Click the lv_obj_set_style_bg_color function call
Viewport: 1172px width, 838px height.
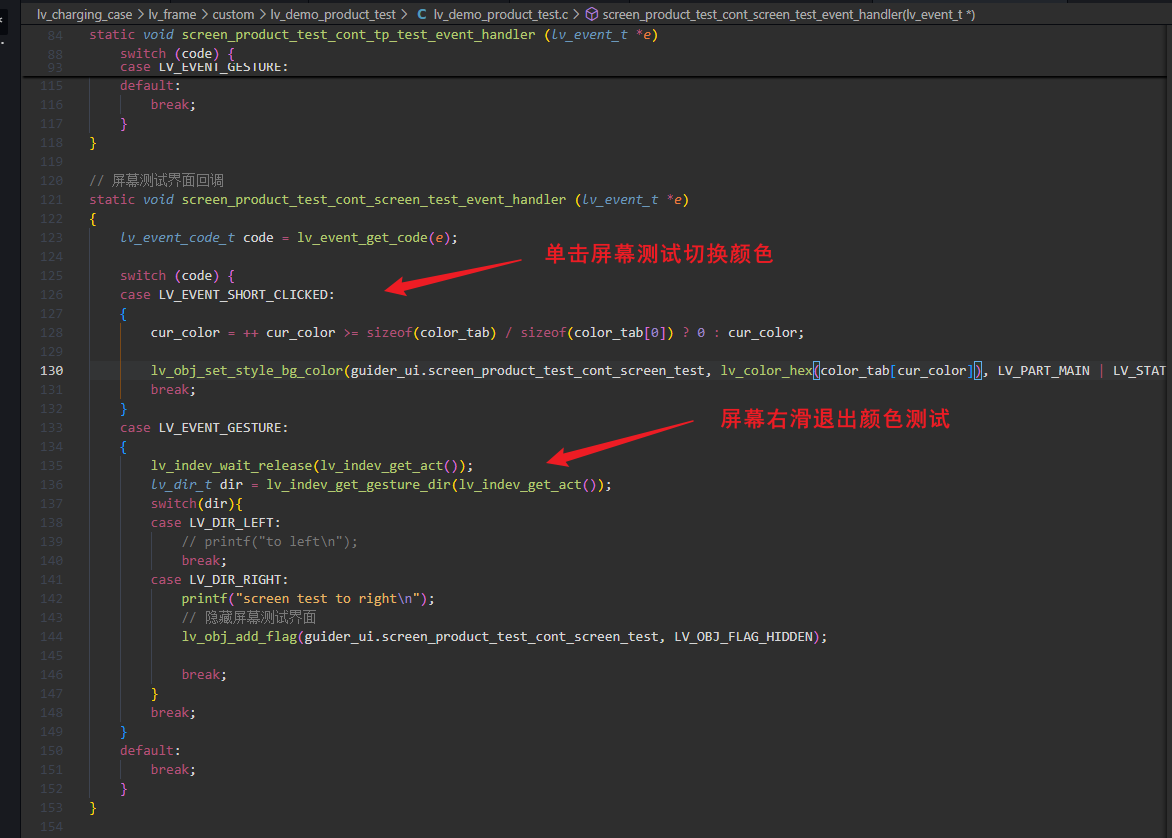[x=247, y=370]
